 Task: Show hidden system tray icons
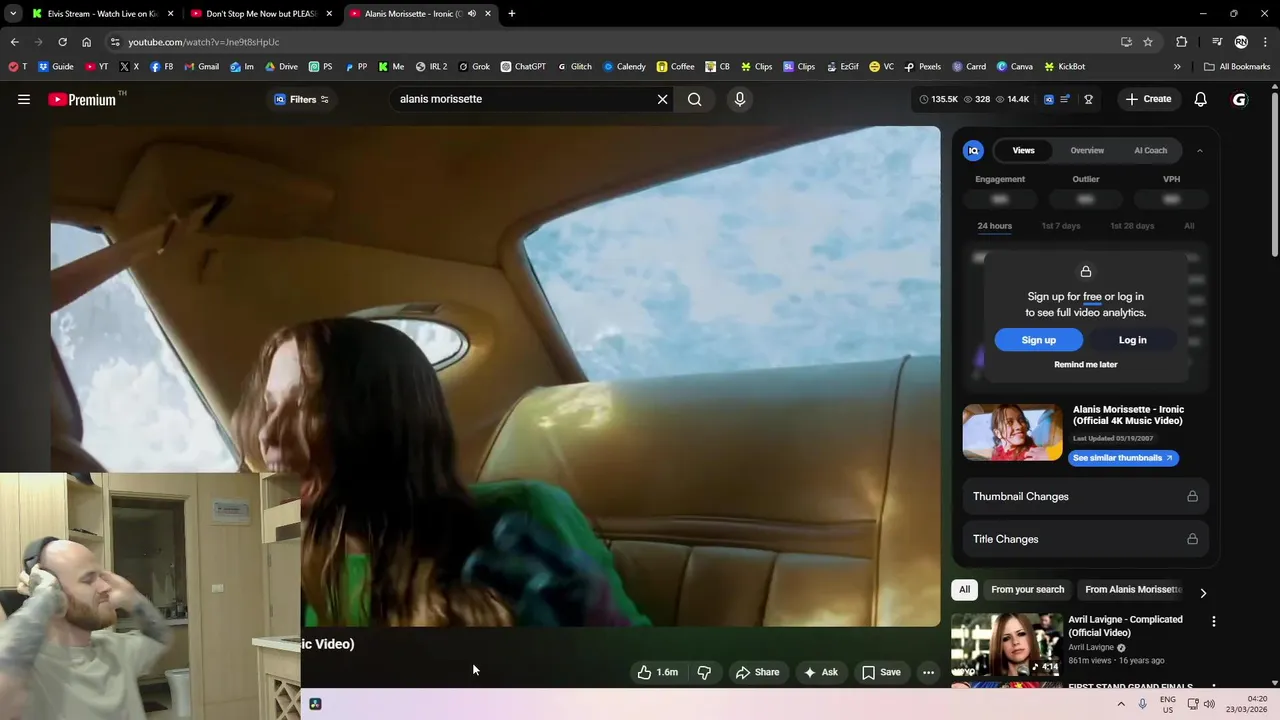click(x=1121, y=704)
